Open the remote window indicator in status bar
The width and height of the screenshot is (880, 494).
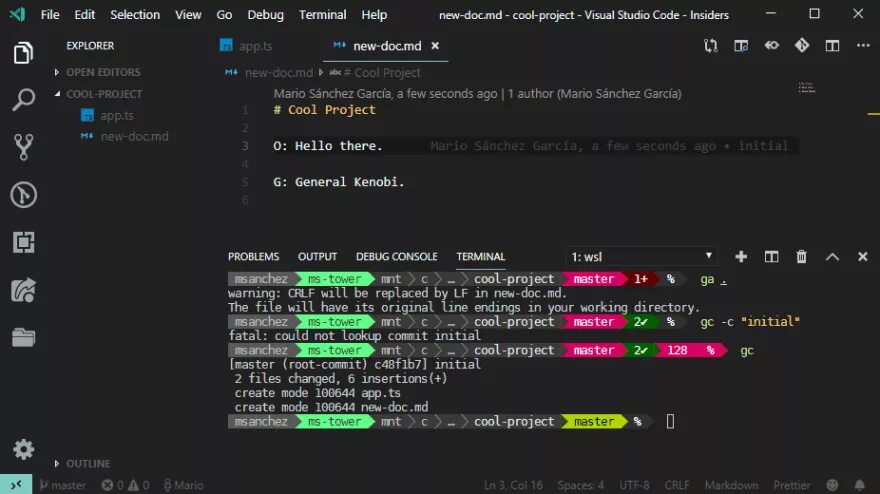(x=16, y=484)
